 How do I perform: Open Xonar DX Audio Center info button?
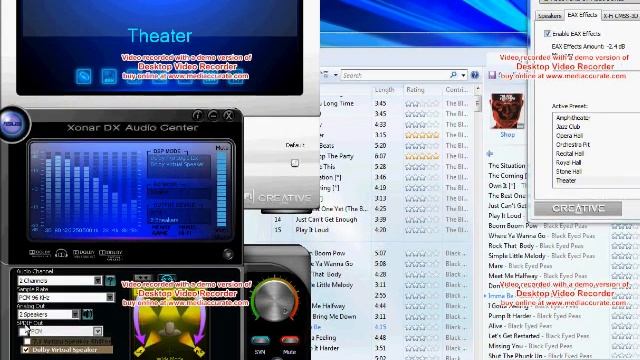pos(198,116)
